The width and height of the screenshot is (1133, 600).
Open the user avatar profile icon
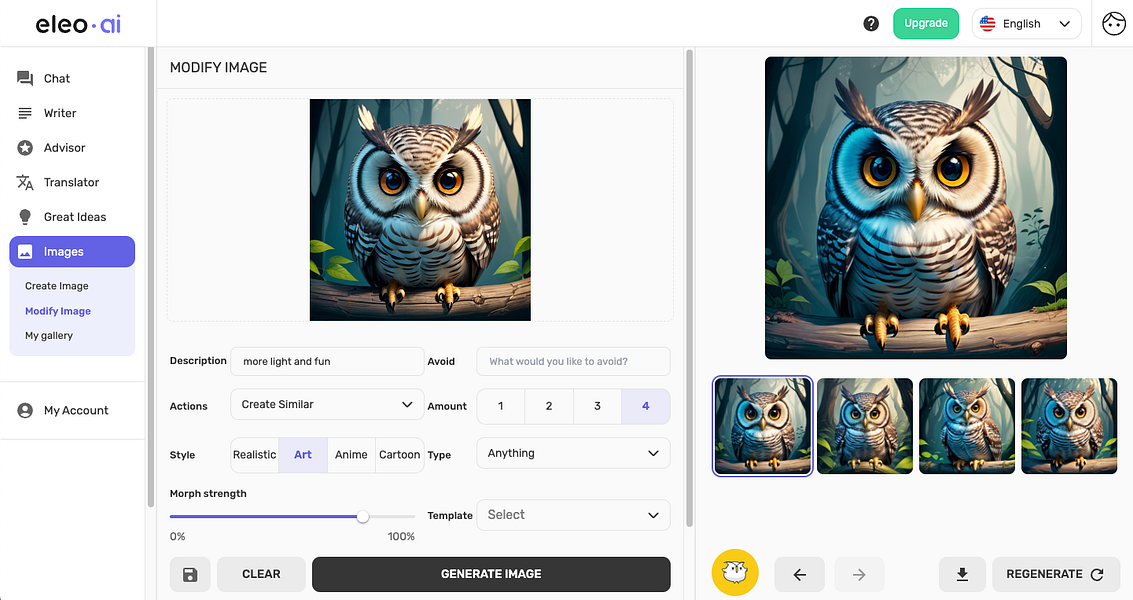[1113, 23]
